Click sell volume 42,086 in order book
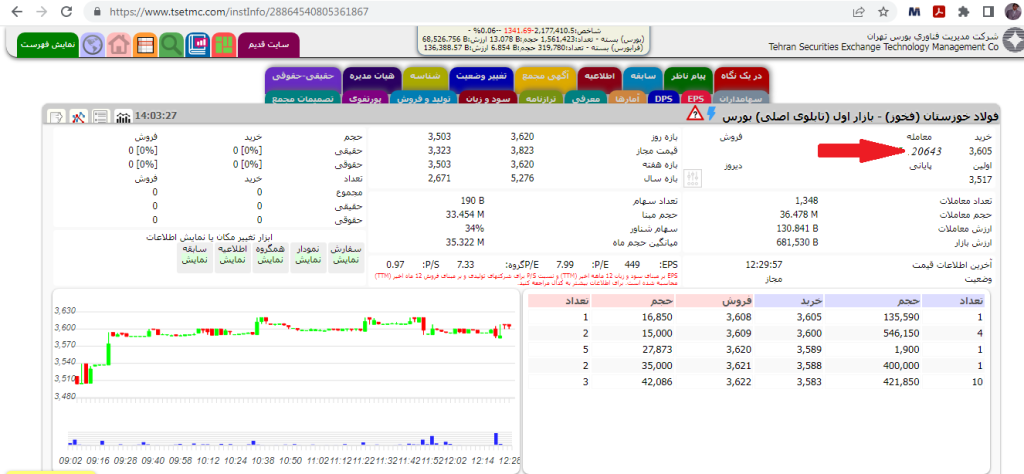This screenshot has height=474, width=1024. click(656, 383)
